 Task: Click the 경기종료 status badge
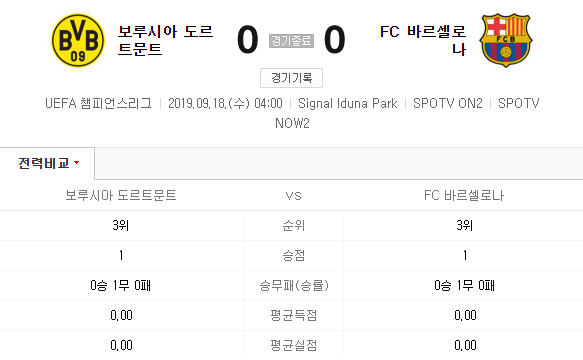tap(292, 41)
